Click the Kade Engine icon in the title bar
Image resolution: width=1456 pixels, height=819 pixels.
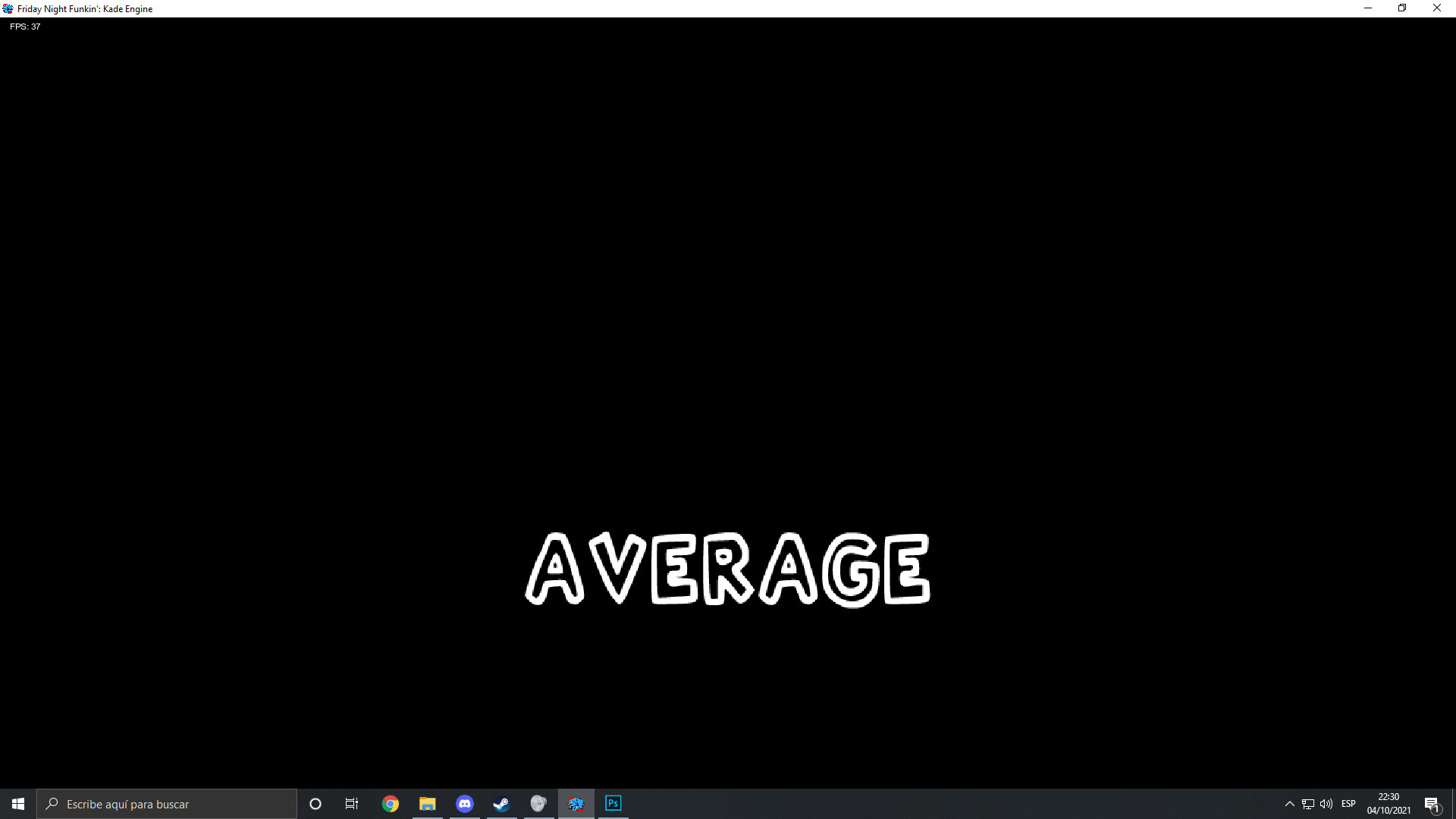[8, 8]
